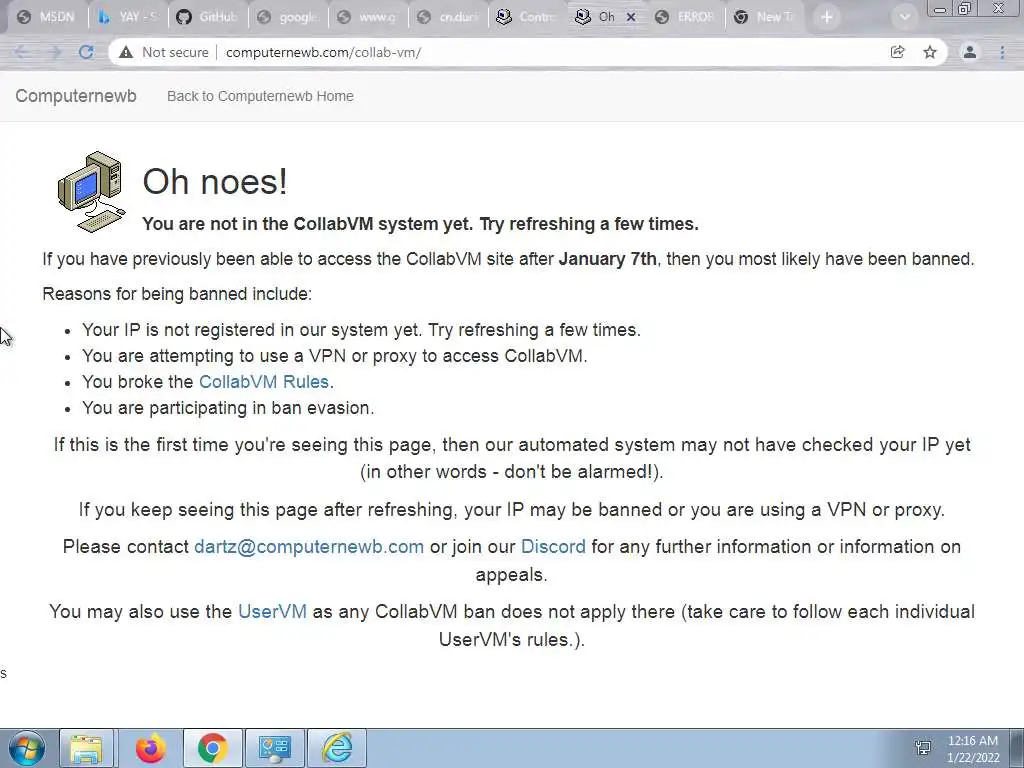This screenshot has height=768, width=1024.
Task: Open Chrome's three-dot menu
Action: point(1002,52)
